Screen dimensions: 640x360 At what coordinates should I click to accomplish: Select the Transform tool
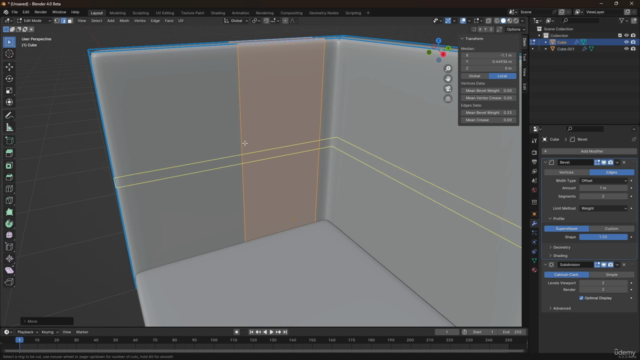click(9, 102)
